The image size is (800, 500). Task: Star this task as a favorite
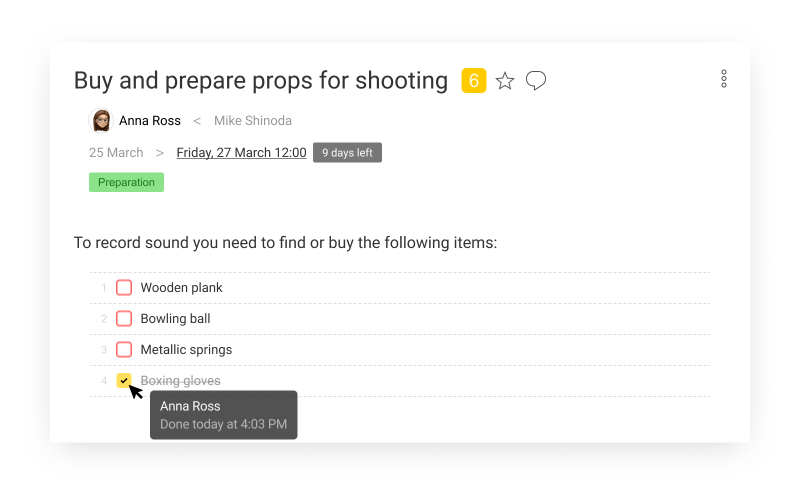click(505, 81)
